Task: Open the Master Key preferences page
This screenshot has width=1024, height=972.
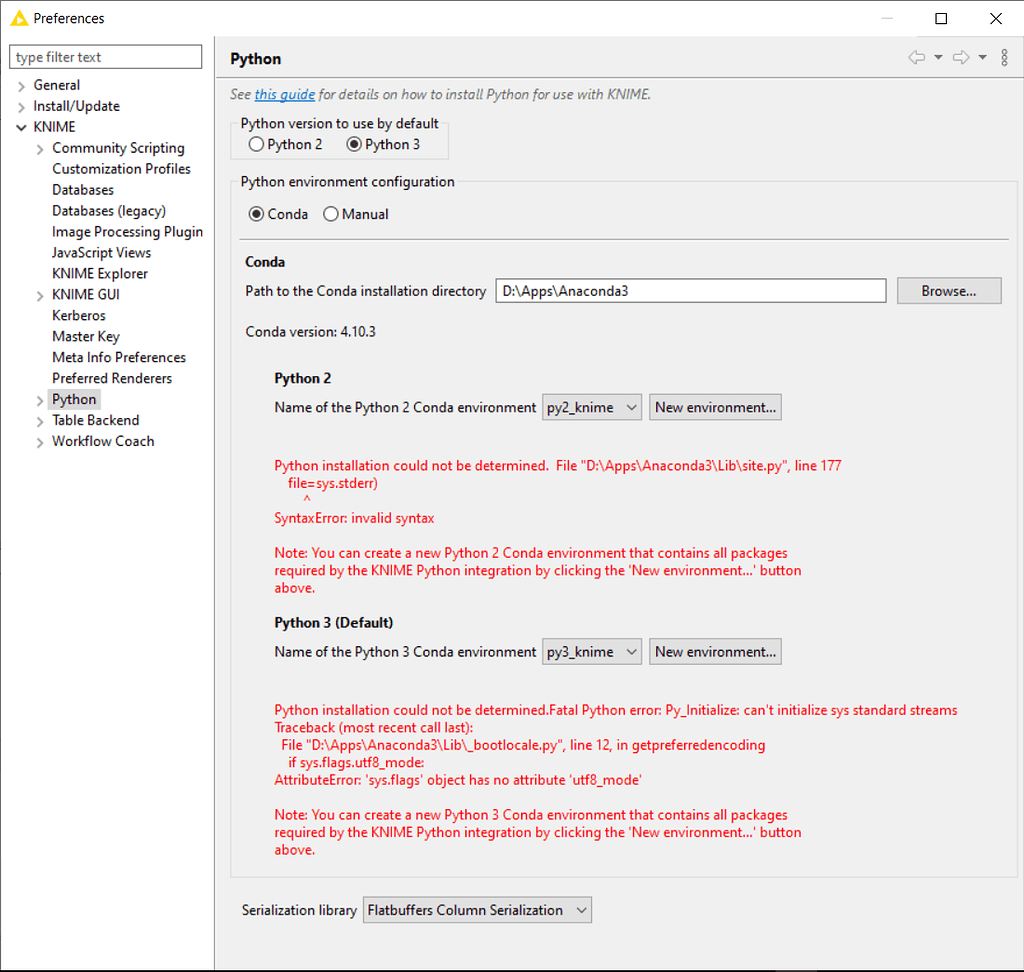Action: point(85,337)
